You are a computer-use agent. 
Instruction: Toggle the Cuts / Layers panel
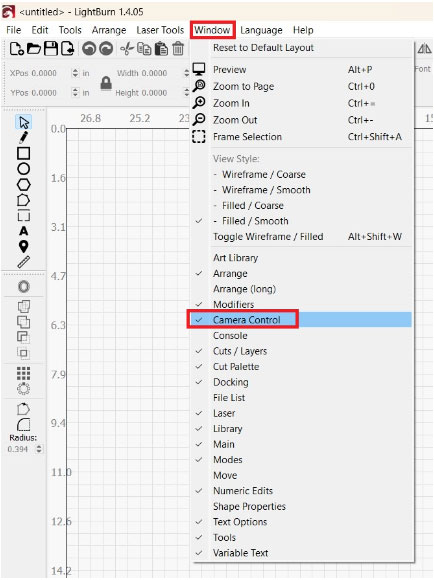coord(300,351)
